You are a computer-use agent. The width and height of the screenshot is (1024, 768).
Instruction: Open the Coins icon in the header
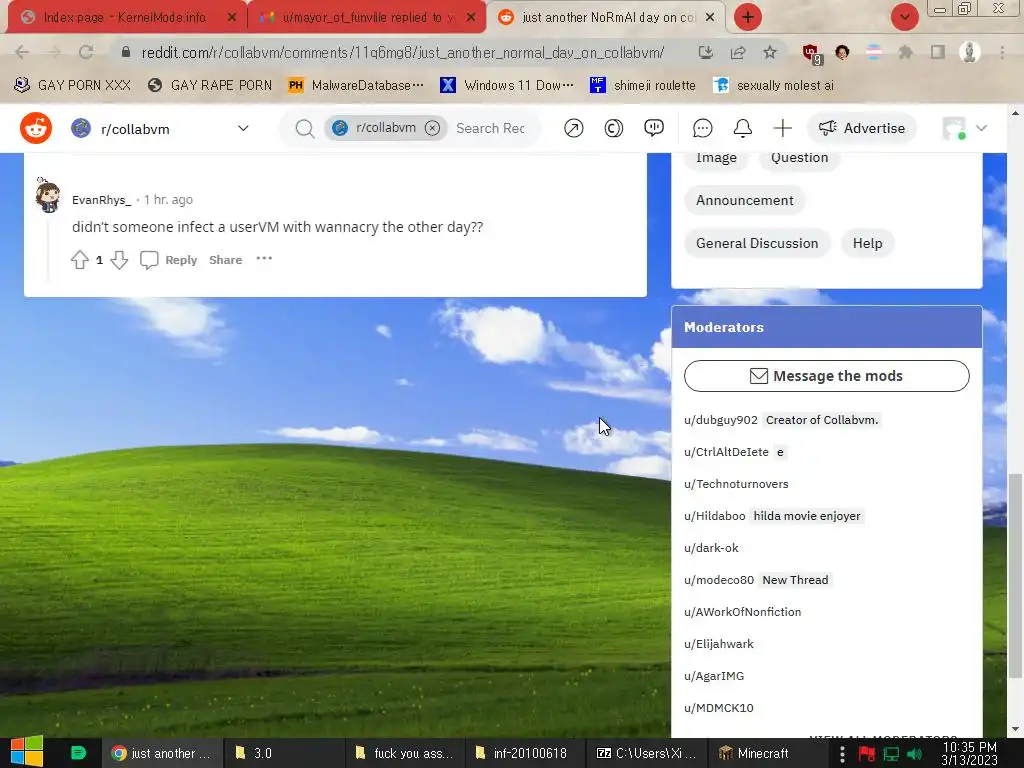pos(613,128)
